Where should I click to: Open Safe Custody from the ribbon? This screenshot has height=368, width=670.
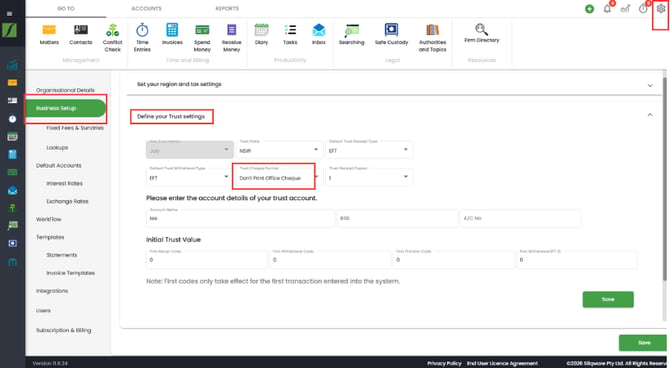(391, 34)
